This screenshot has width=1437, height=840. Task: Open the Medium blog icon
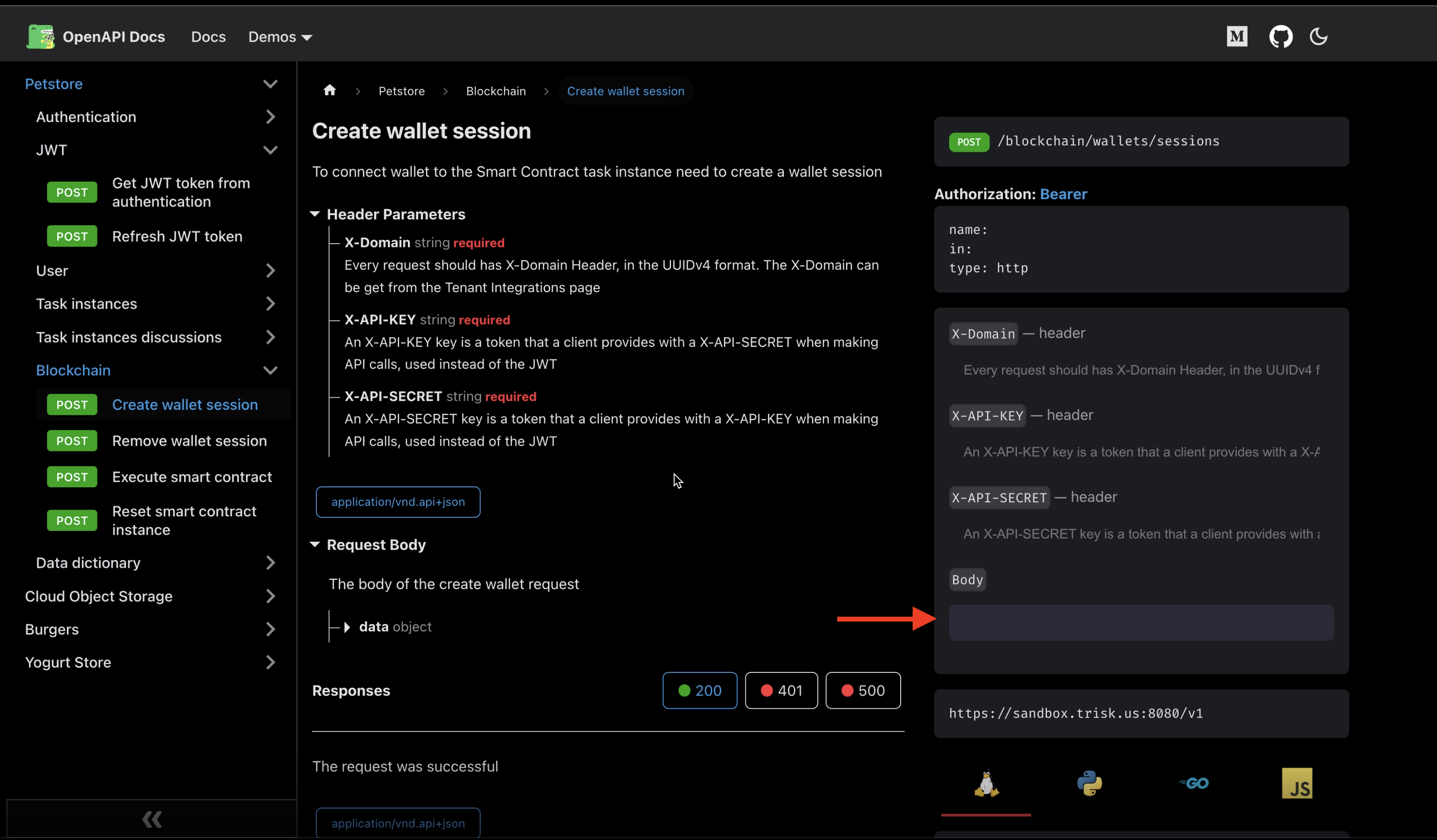[x=1237, y=36]
